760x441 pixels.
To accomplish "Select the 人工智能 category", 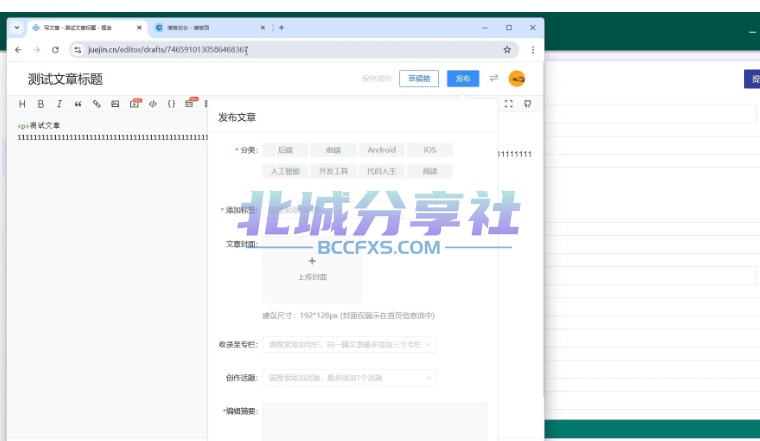I will pos(285,171).
